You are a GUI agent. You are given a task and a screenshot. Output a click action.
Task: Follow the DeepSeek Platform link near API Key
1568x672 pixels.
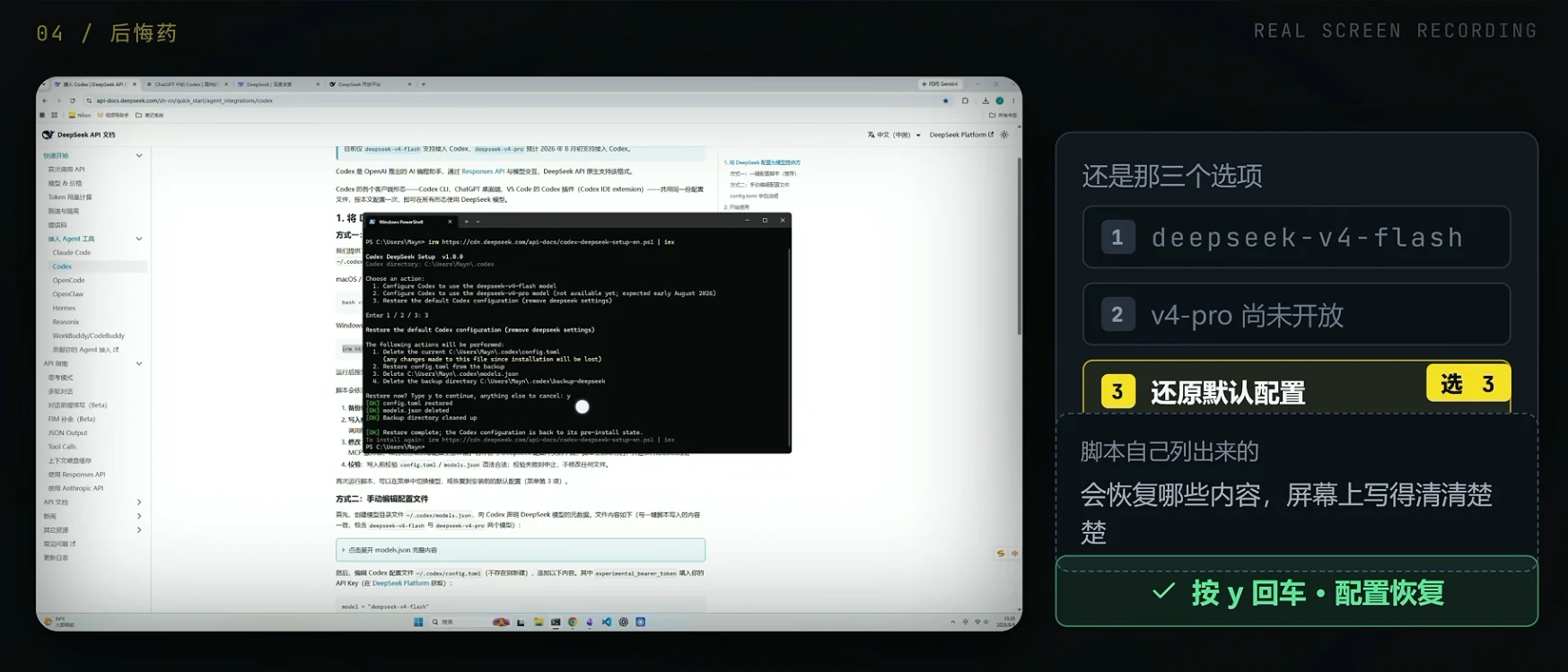400,583
